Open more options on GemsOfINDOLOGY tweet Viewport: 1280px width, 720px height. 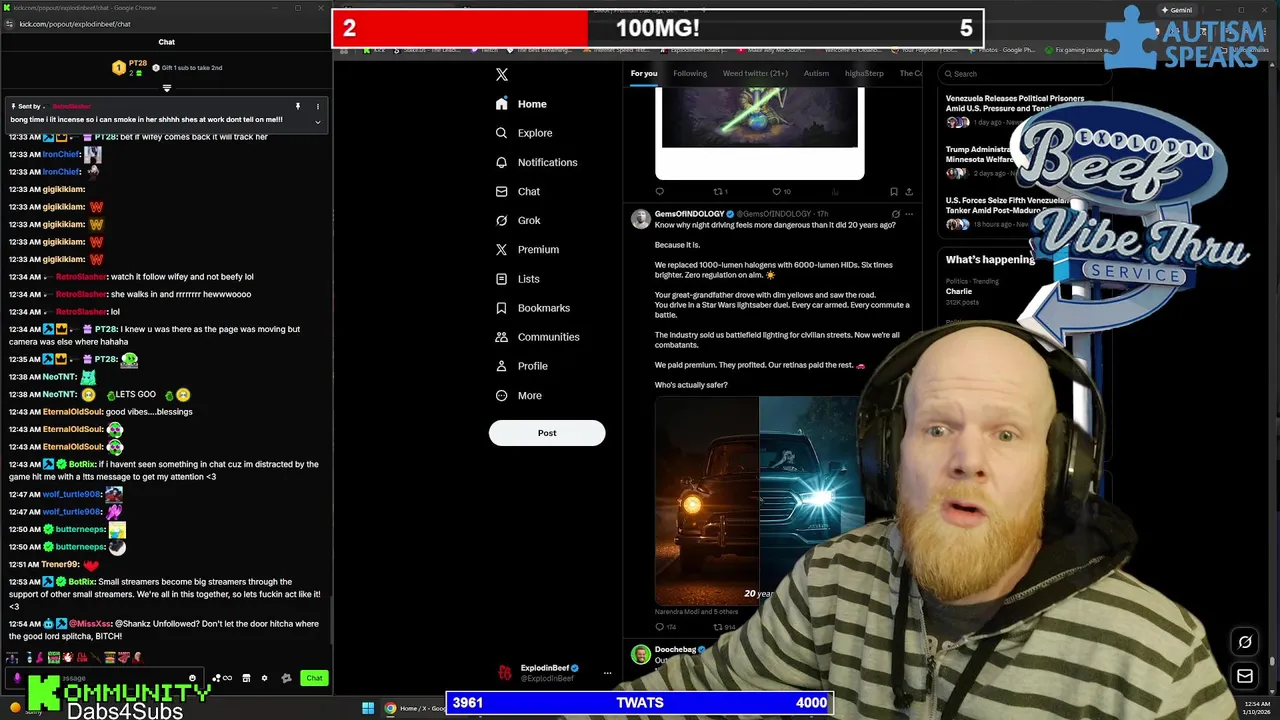coord(909,214)
